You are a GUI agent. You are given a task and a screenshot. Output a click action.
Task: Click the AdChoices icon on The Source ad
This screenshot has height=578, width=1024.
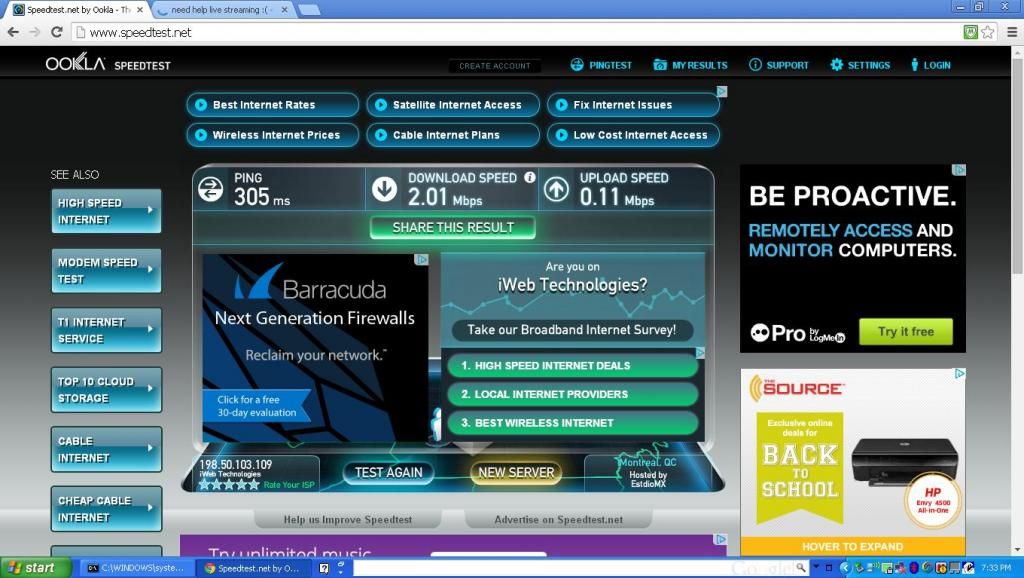tap(959, 374)
